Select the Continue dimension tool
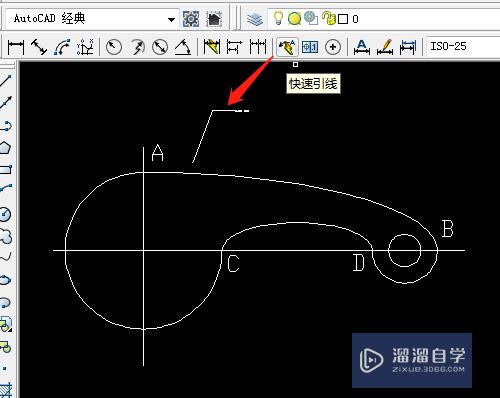500x398 pixels. (258, 47)
